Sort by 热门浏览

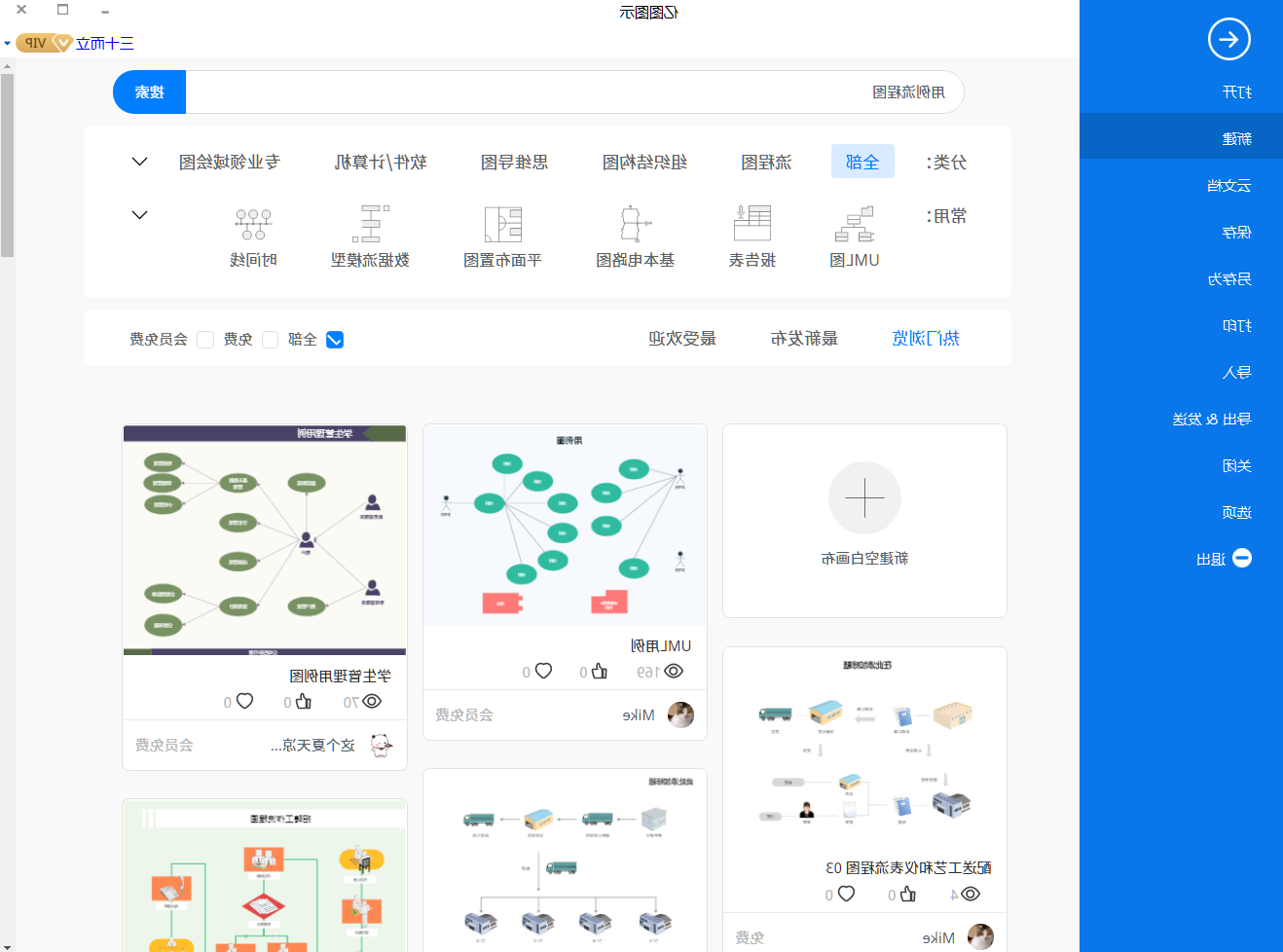point(926,339)
